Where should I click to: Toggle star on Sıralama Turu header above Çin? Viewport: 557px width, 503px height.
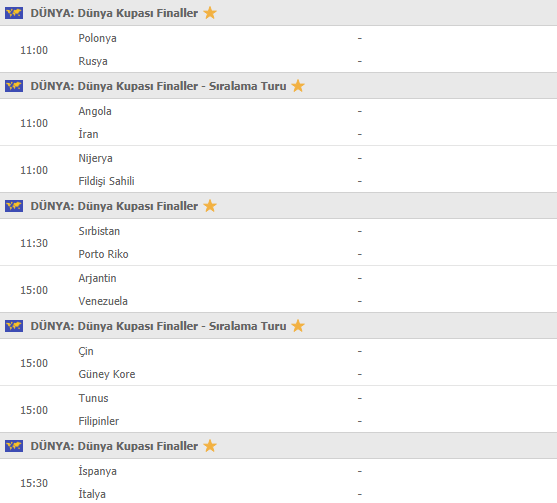298,326
